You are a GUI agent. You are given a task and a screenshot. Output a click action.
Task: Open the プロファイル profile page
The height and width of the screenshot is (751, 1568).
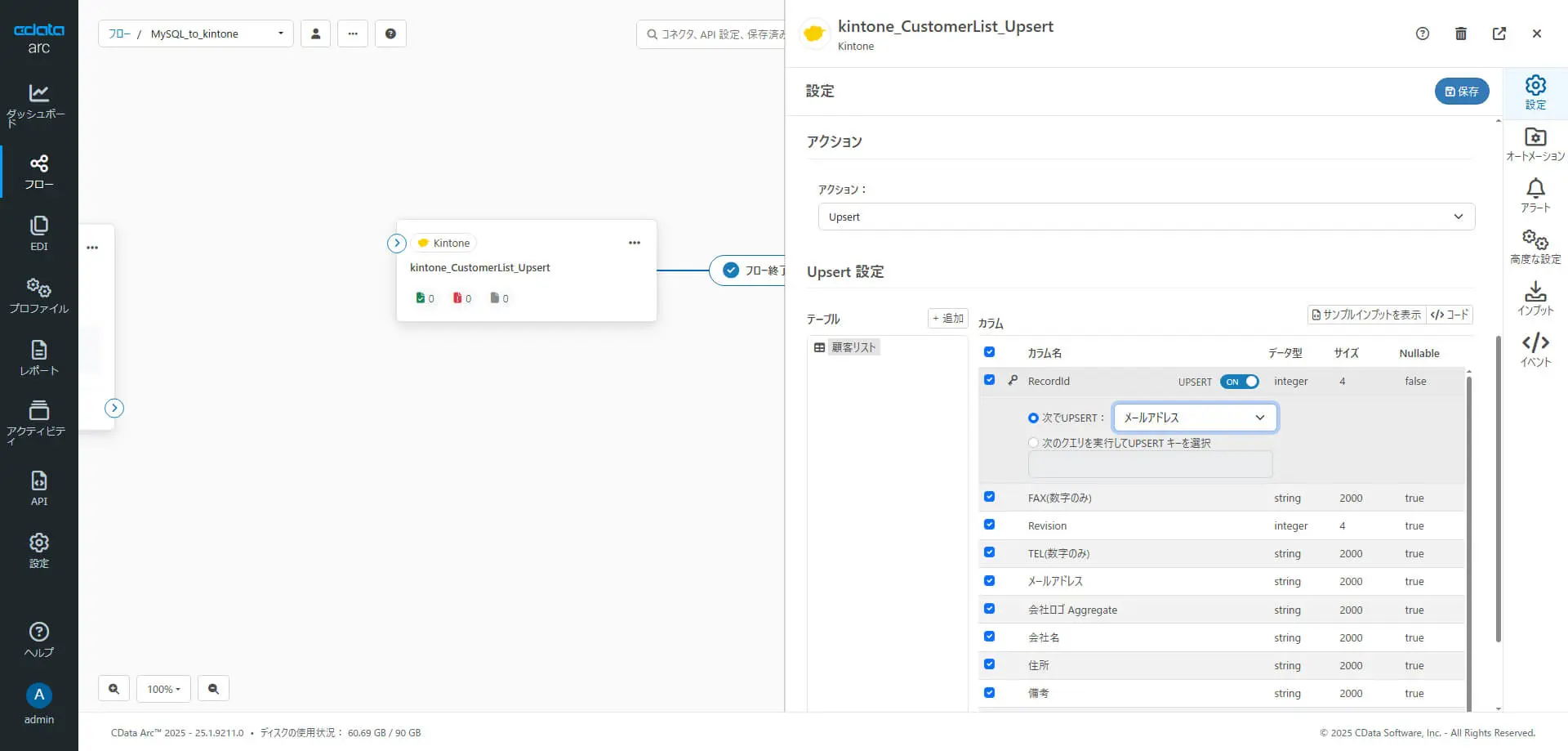(38, 296)
